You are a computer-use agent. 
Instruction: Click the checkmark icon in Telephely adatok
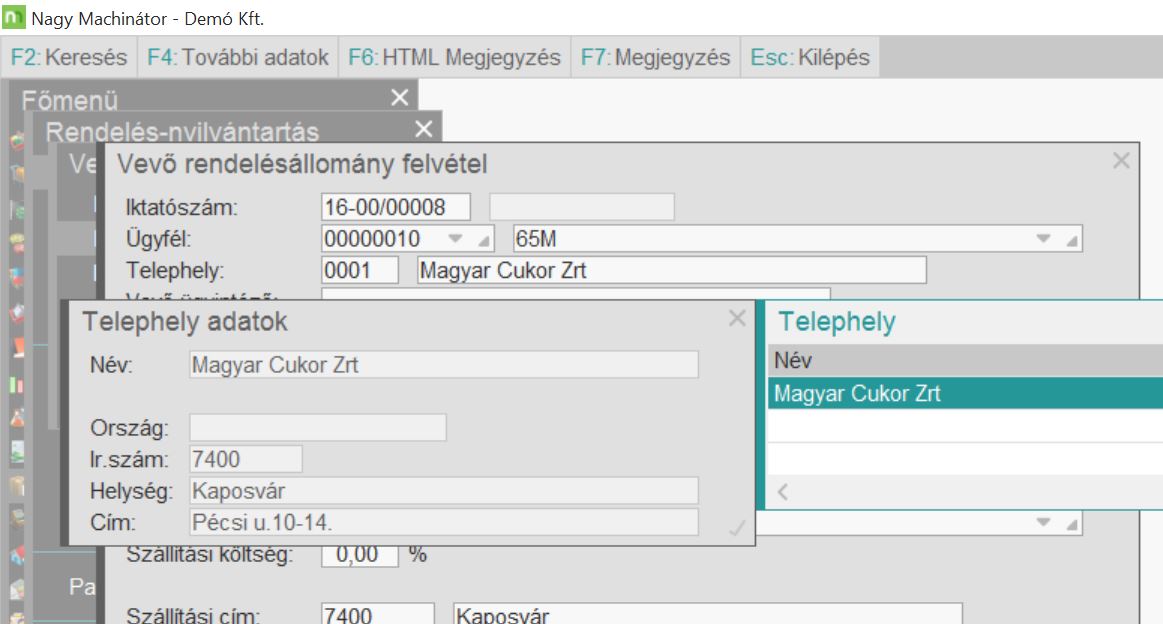coord(737,528)
